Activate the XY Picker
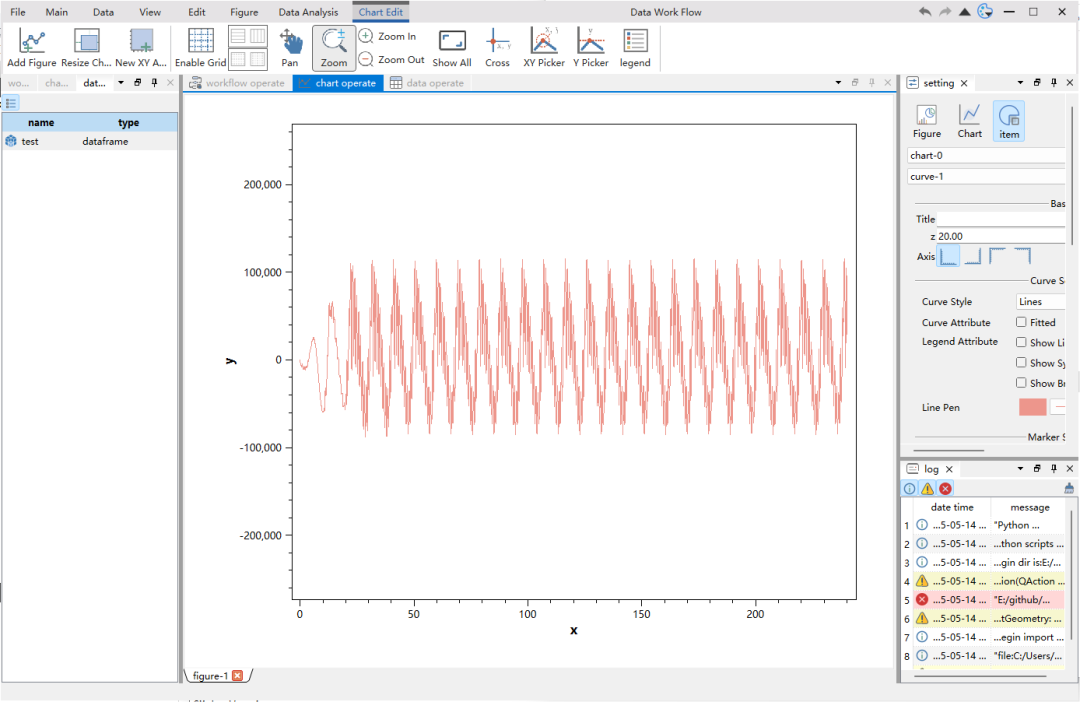This screenshot has height=702, width=1080. (544, 48)
